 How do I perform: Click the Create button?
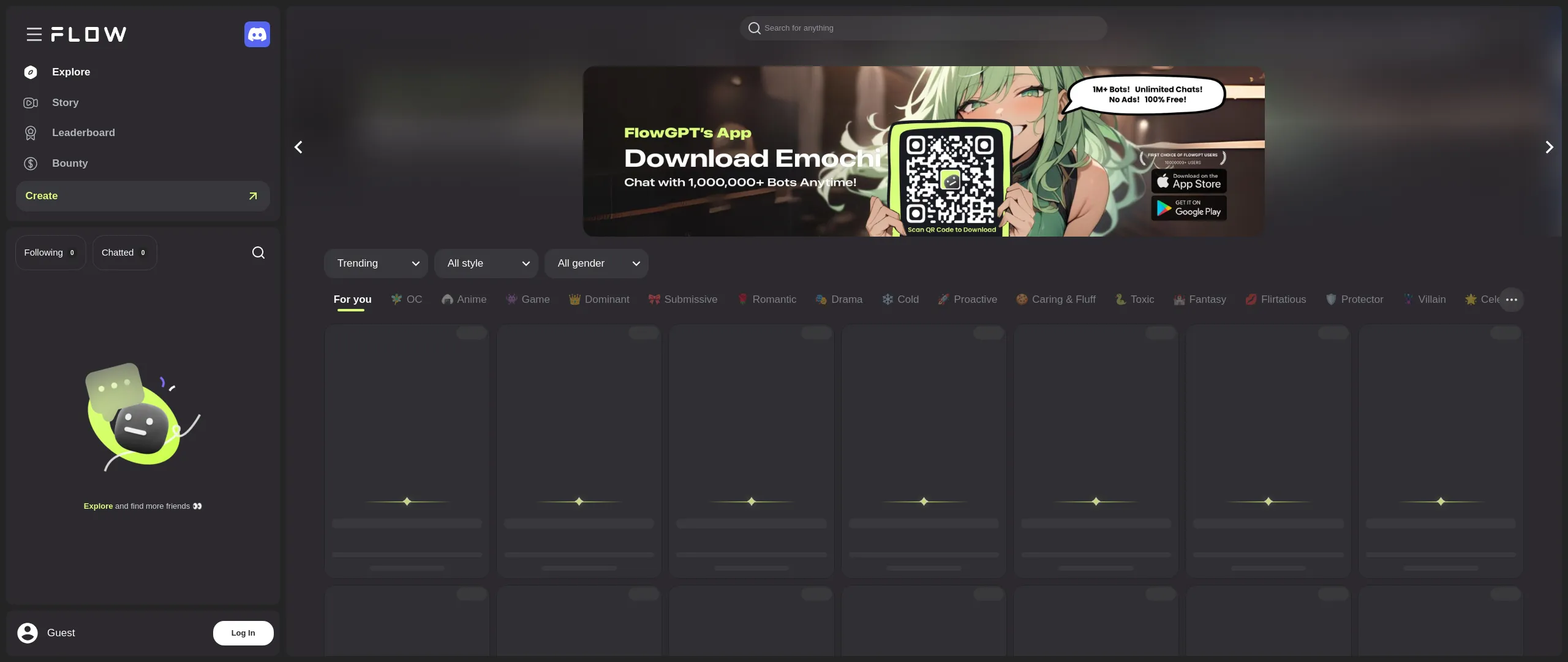[143, 196]
